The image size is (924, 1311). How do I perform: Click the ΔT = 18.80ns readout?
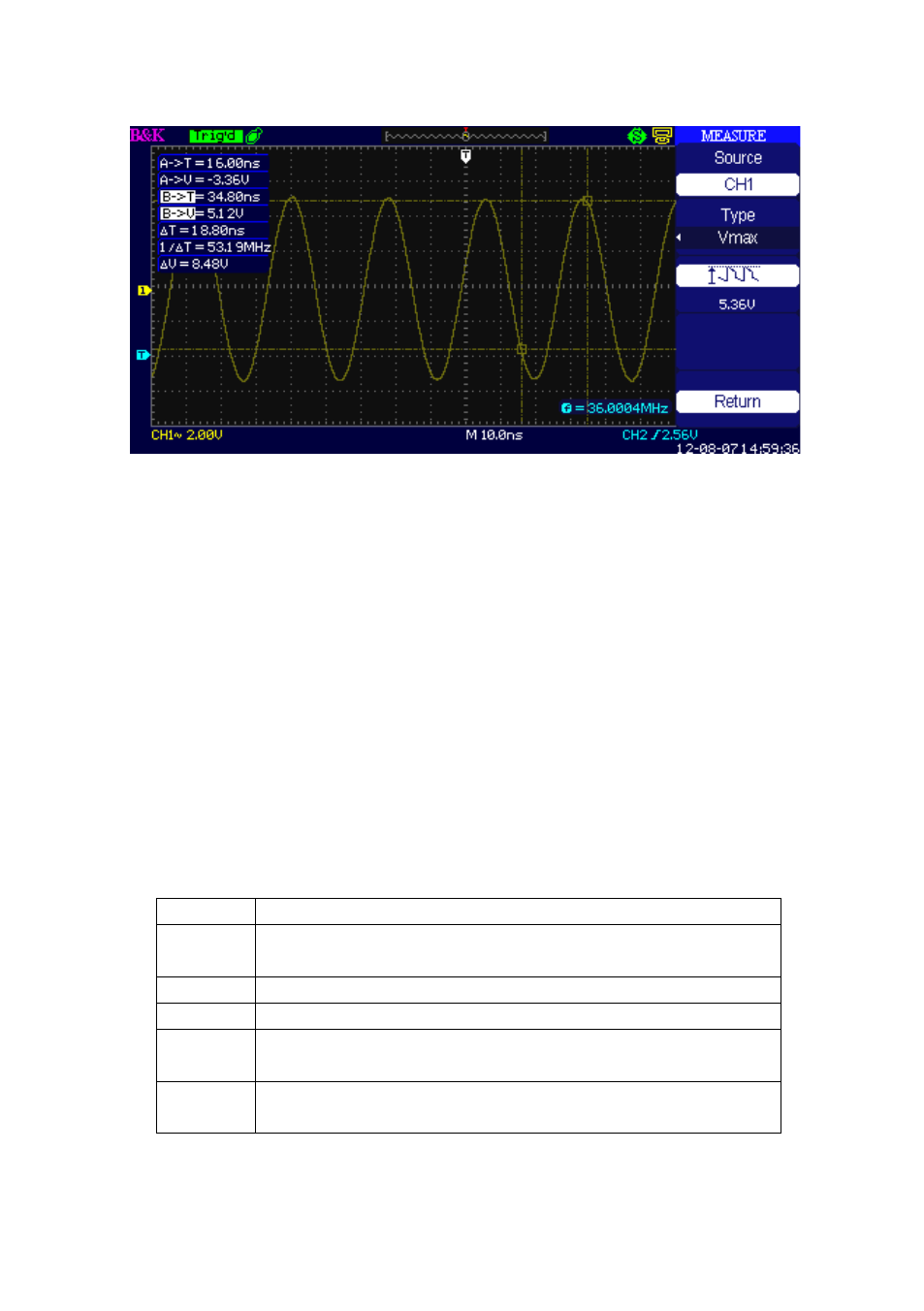tap(203, 231)
